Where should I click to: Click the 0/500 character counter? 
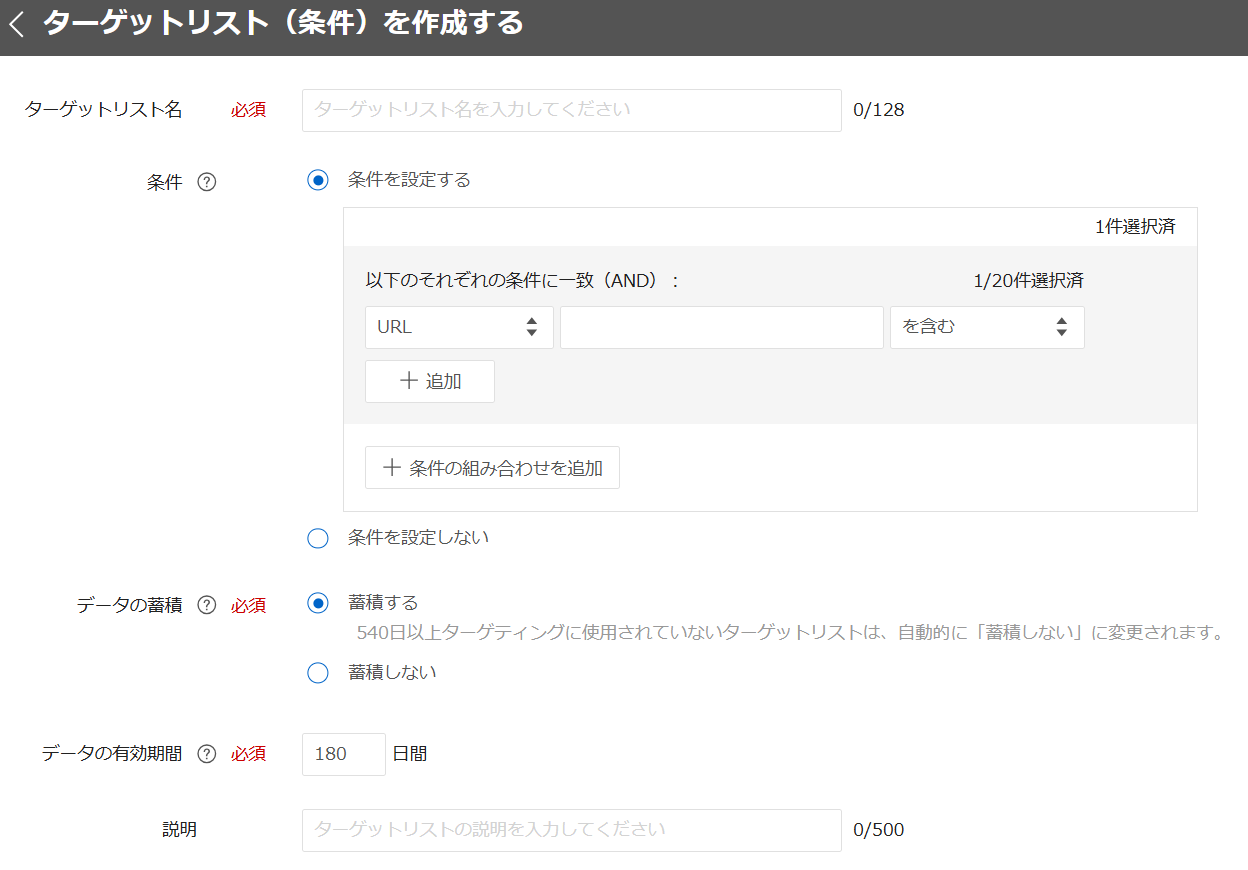pos(878,830)
